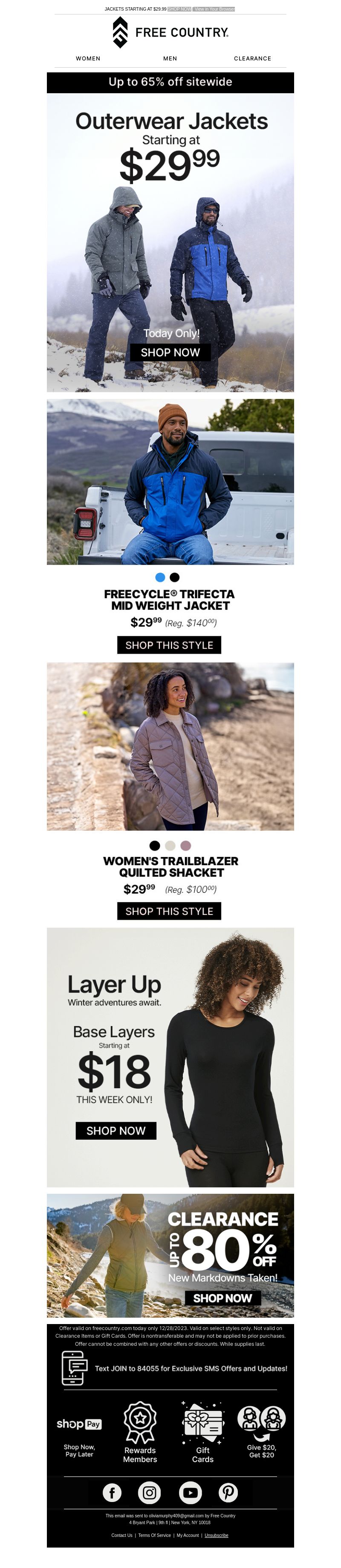Select the blue color swatch for Trifecta jacket

(160, 577)
